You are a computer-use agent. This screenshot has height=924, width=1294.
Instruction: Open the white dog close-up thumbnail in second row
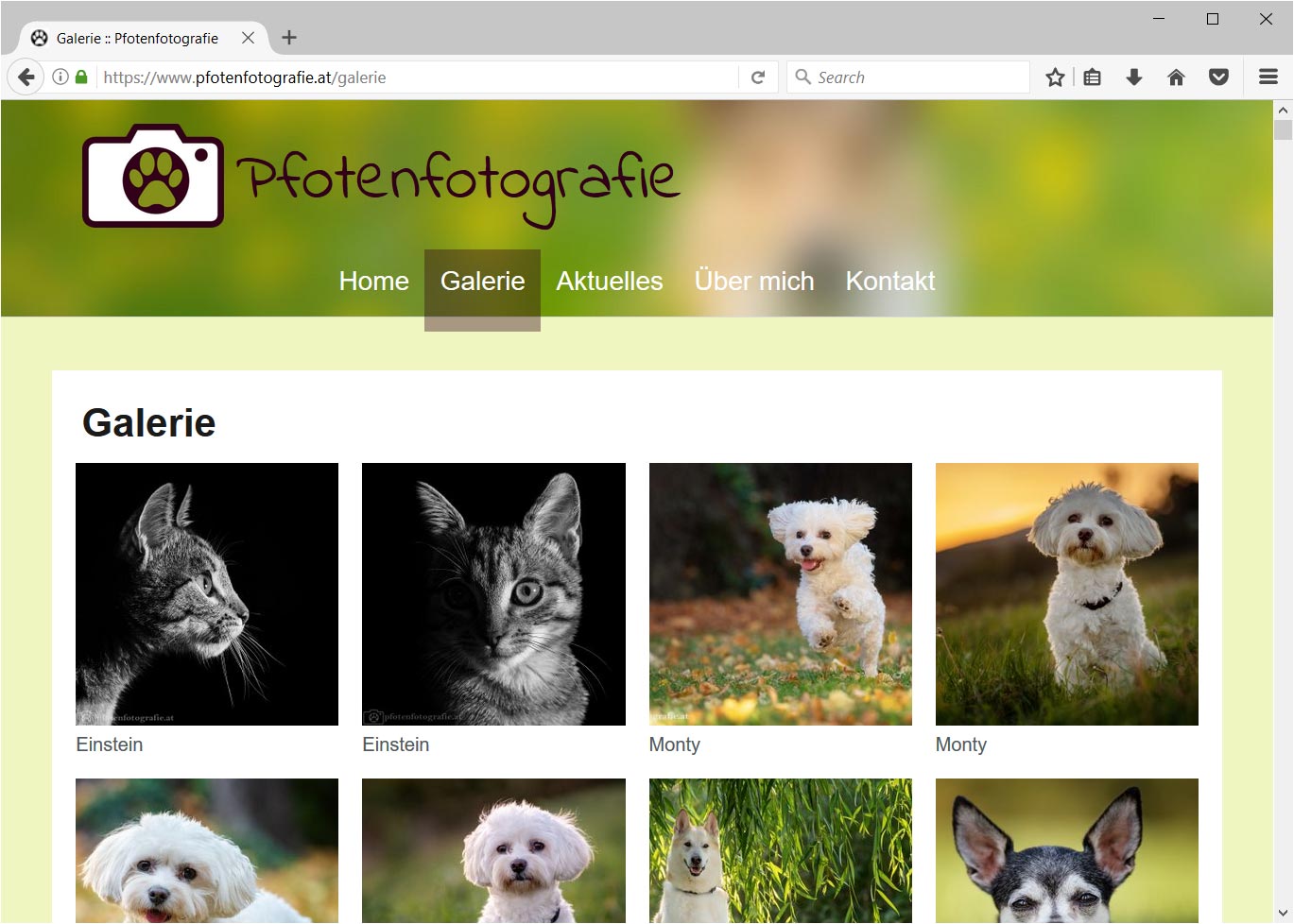point(207,850)
